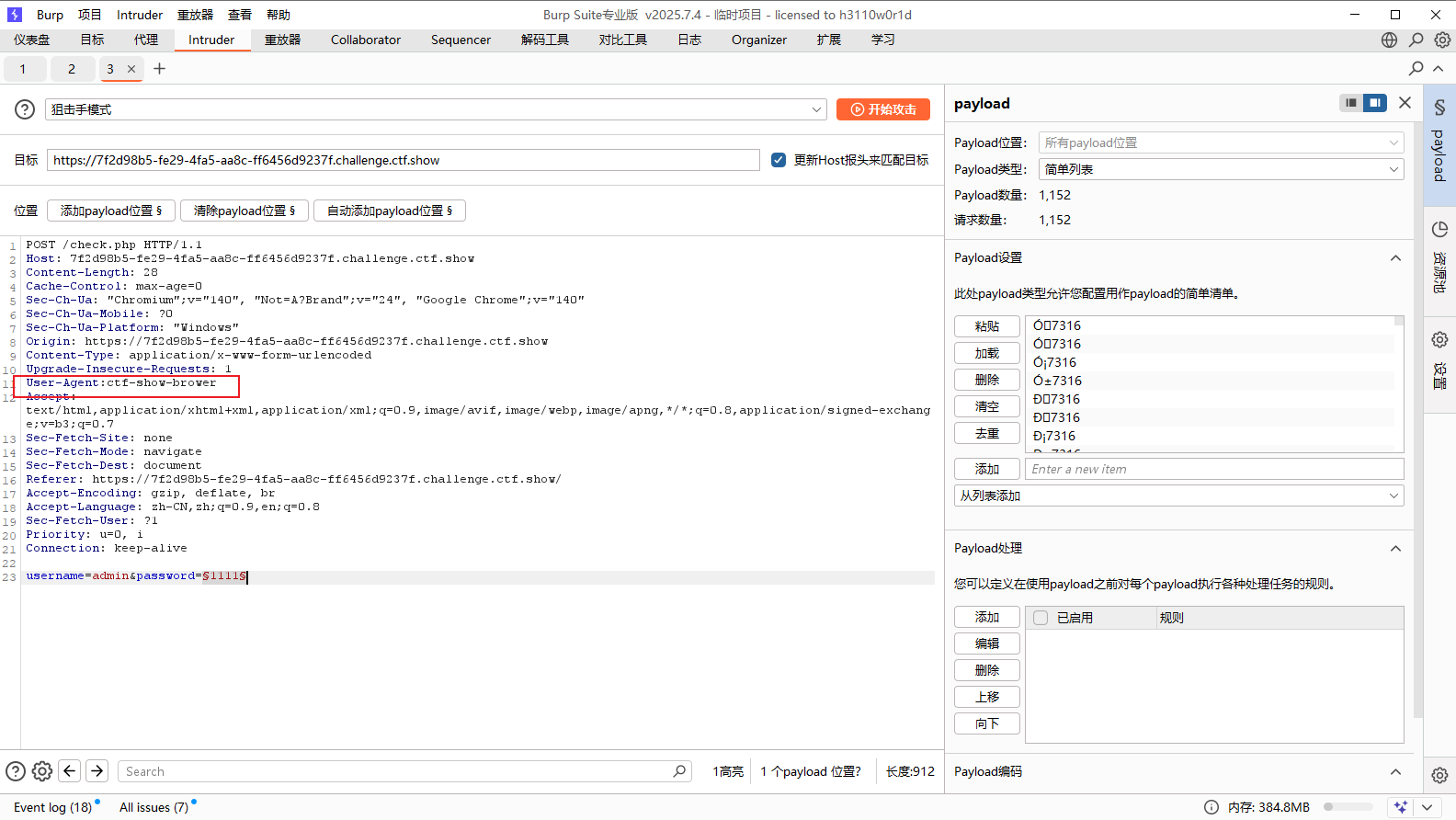Switch to the 解码工具 tab
This screenshot has height=820, width=1456.
(545, 40)
